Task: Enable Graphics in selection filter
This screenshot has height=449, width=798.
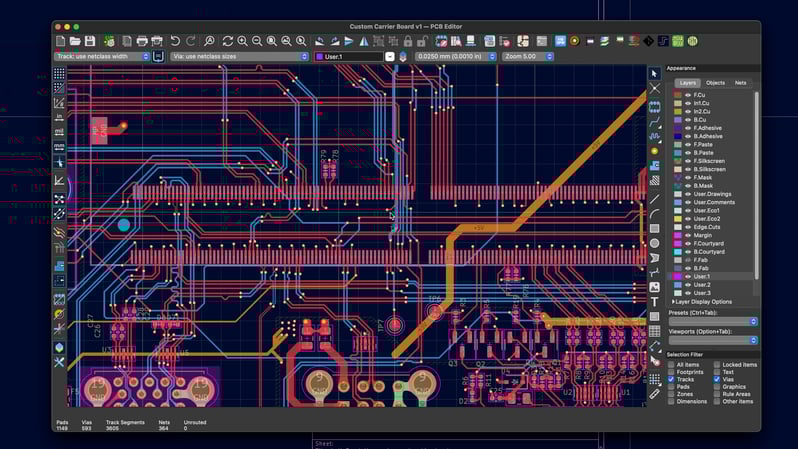Action: [x=717, y=387]
